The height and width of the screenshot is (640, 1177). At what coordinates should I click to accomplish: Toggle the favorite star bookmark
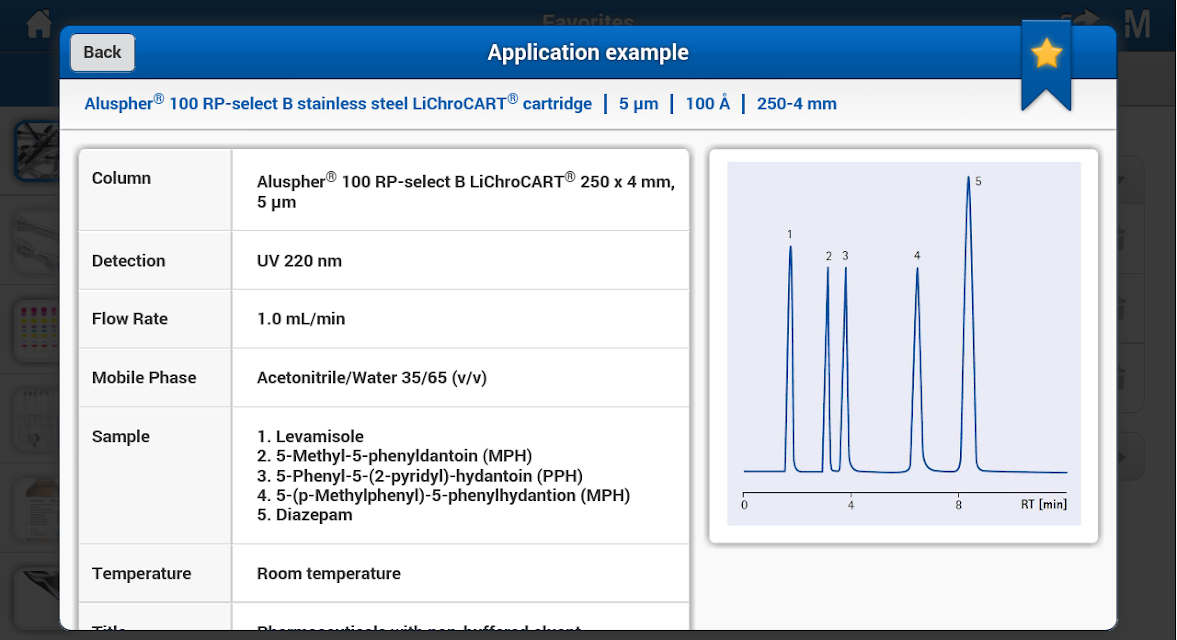[x=1046, y=66]
